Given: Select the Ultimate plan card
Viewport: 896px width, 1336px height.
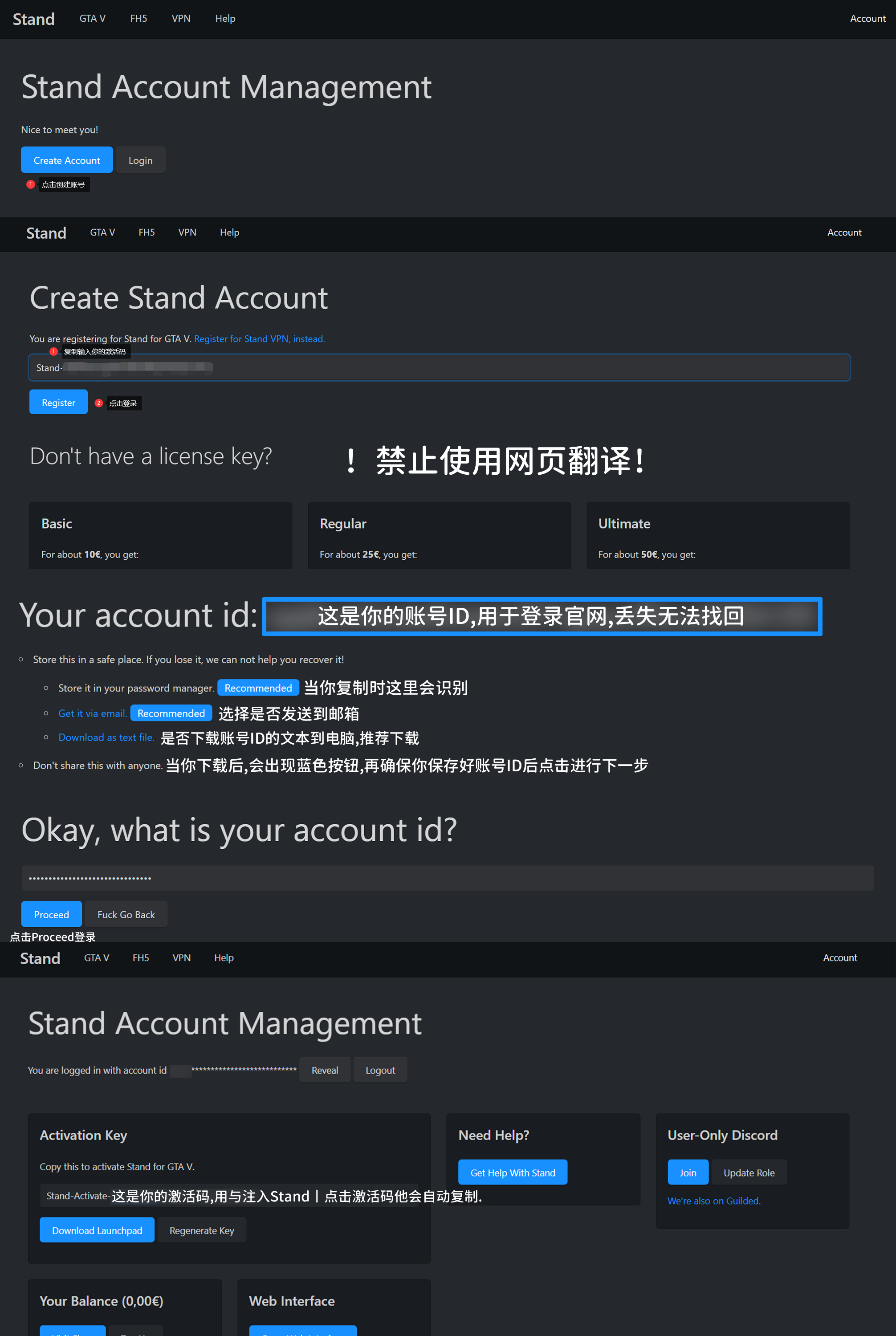Looking at the screenshot, I should pyautogui.click(x=718, y=535).
